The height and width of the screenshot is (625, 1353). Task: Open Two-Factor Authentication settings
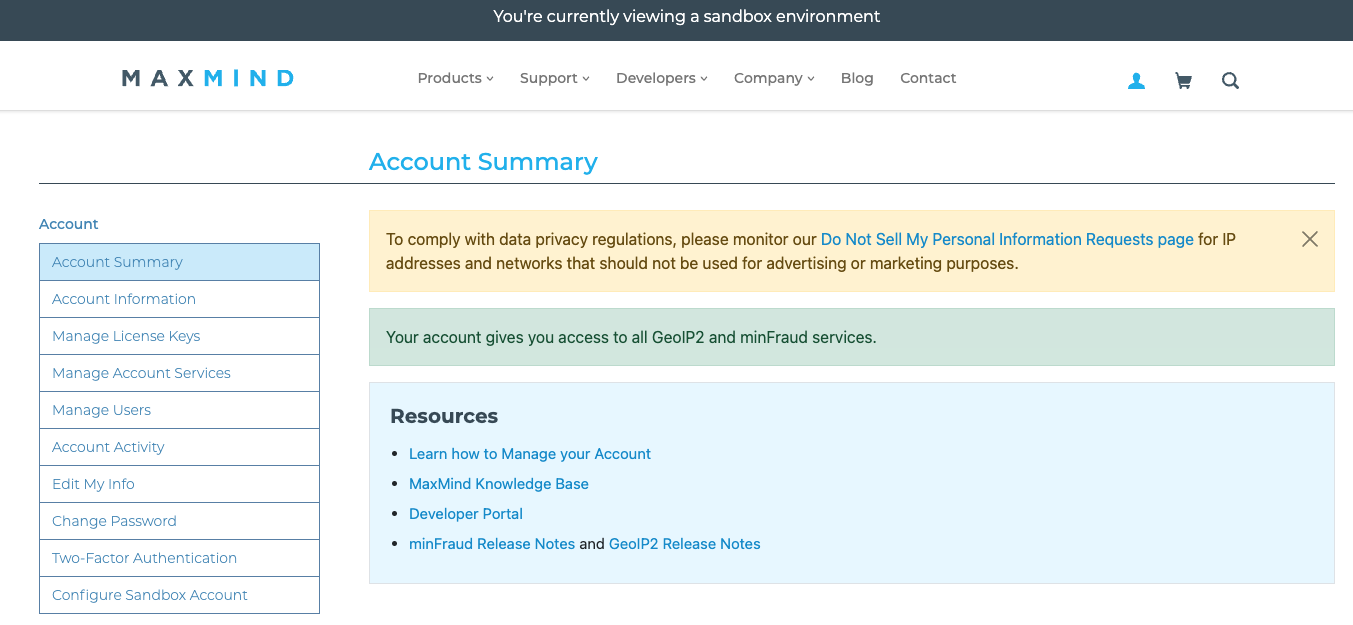[x=144, y=558]
